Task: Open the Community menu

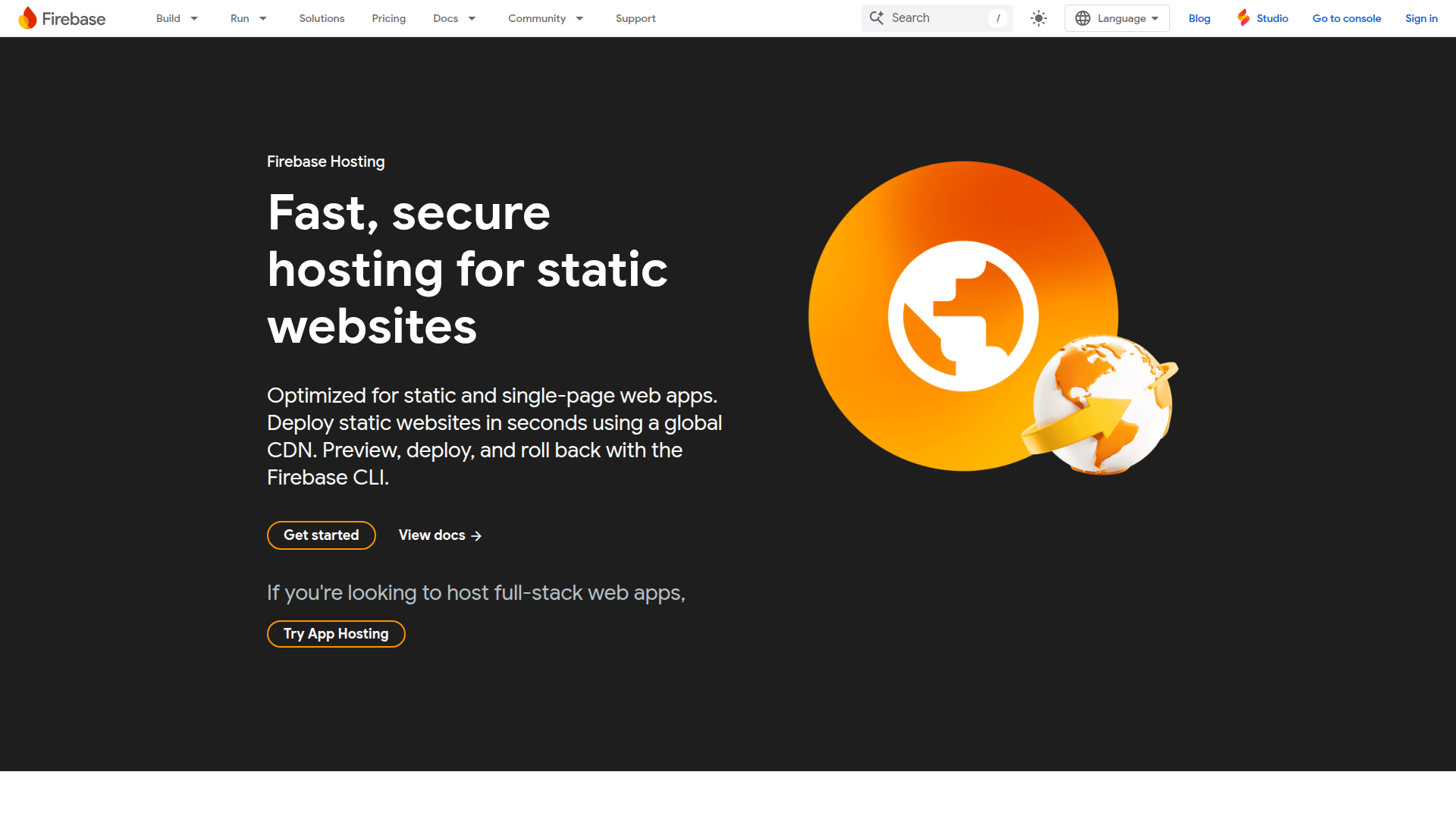Action: [537, 18]
